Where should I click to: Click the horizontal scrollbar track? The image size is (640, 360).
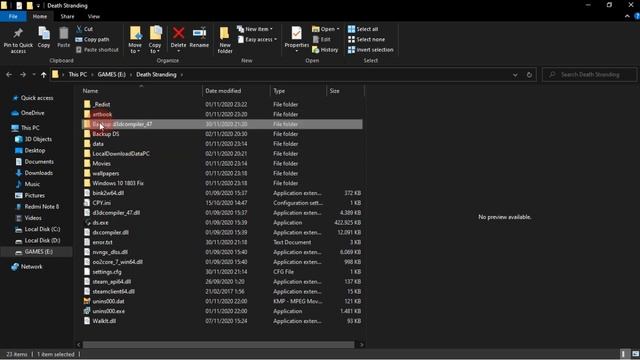tap(219, 345)
